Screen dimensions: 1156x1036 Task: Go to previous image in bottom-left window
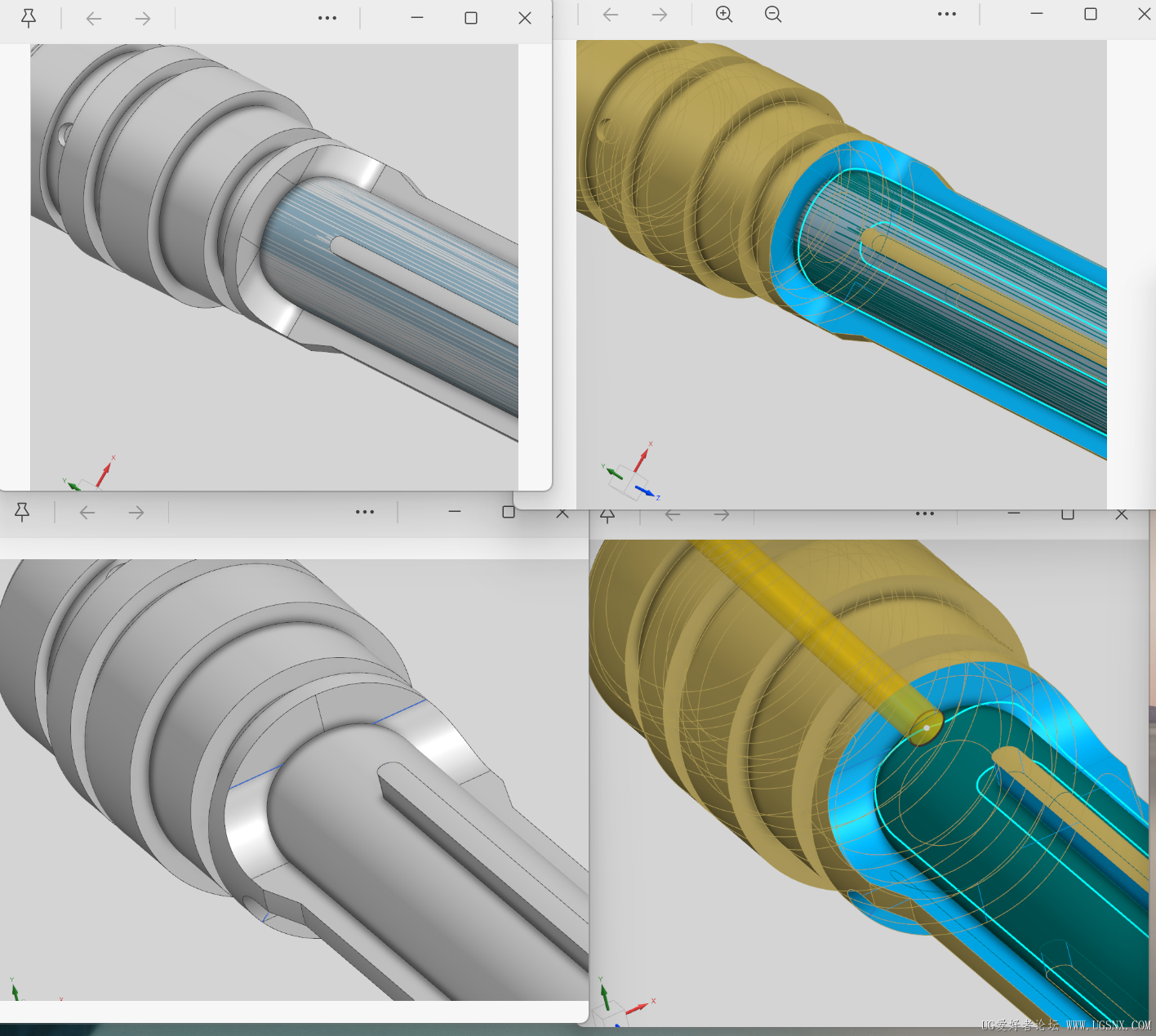point(87,512)
